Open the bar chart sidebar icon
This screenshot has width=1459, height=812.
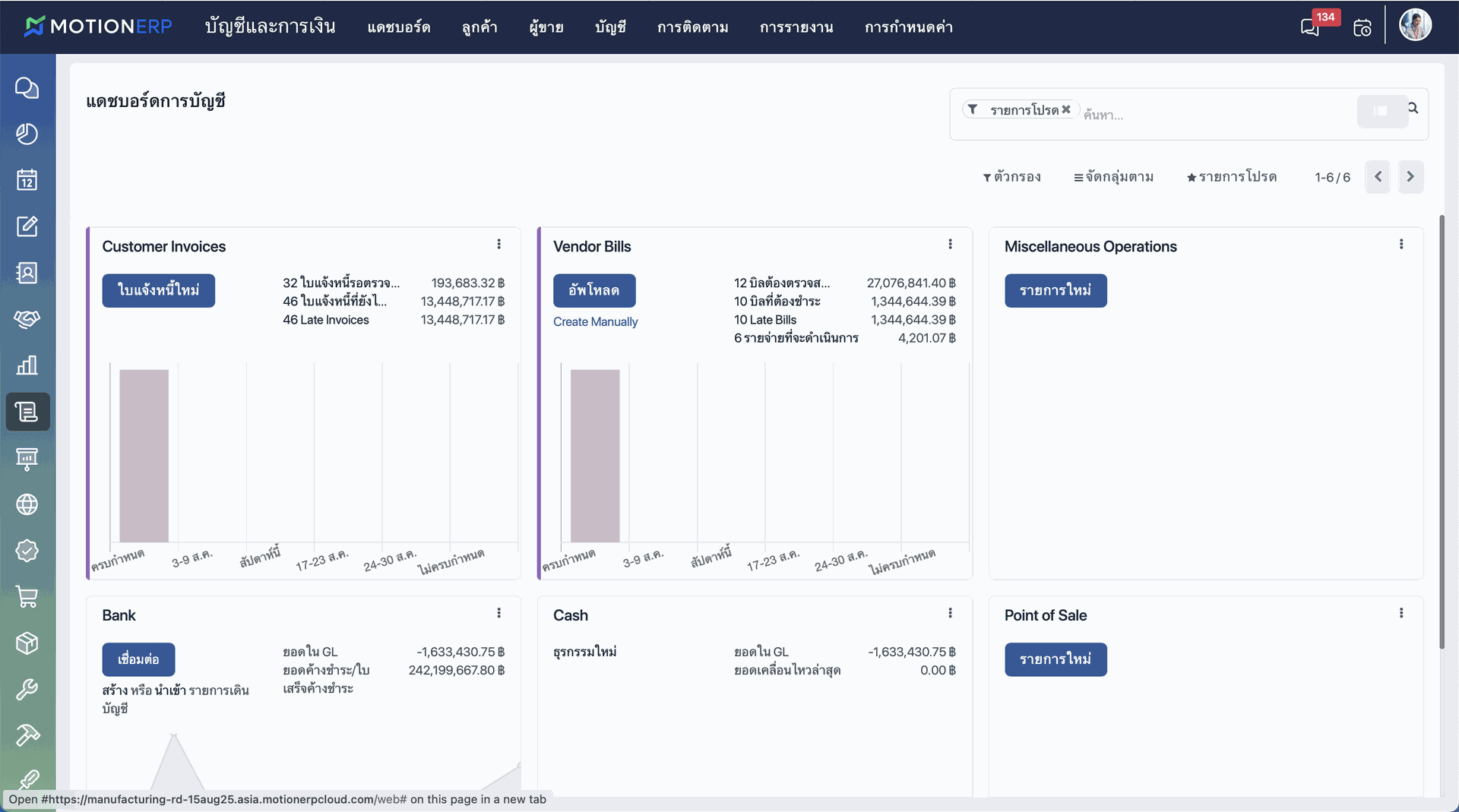27,365
